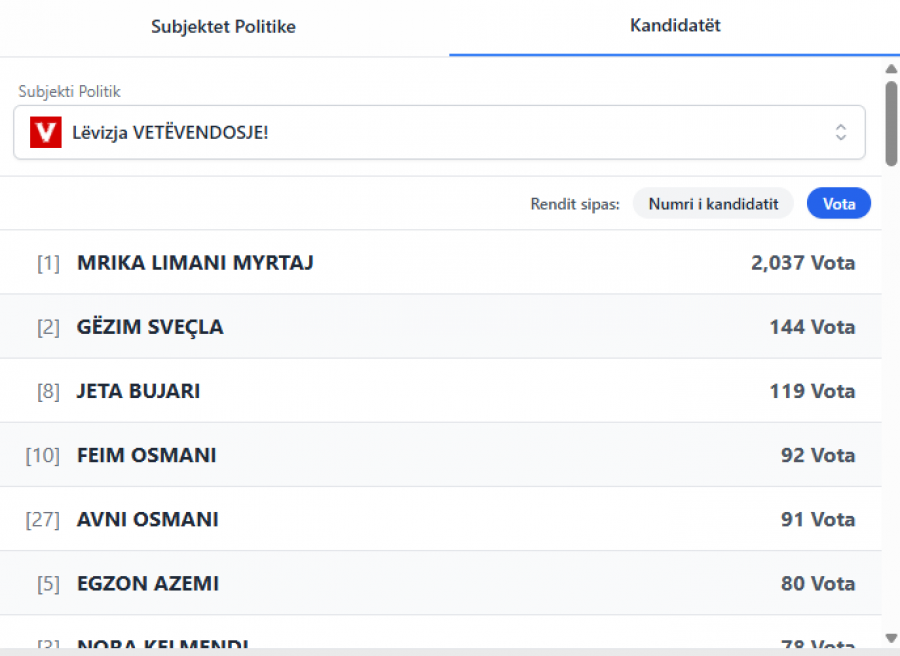
Task: Sort by Numri i kandidatit
Action: (713, 204)
